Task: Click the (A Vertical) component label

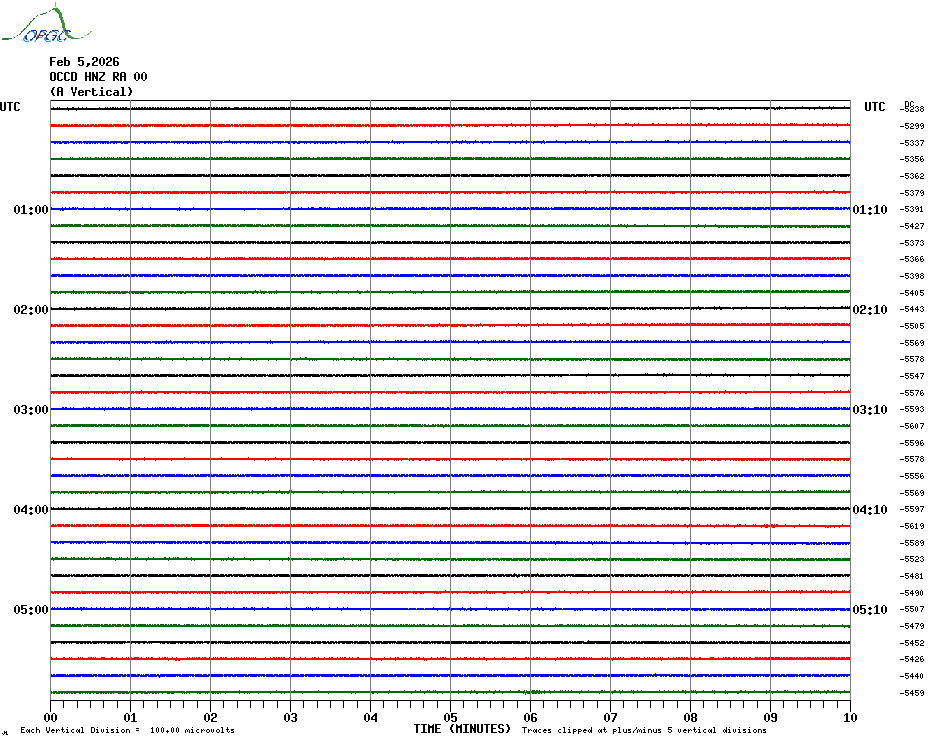Action: click(x=91, y=92)
